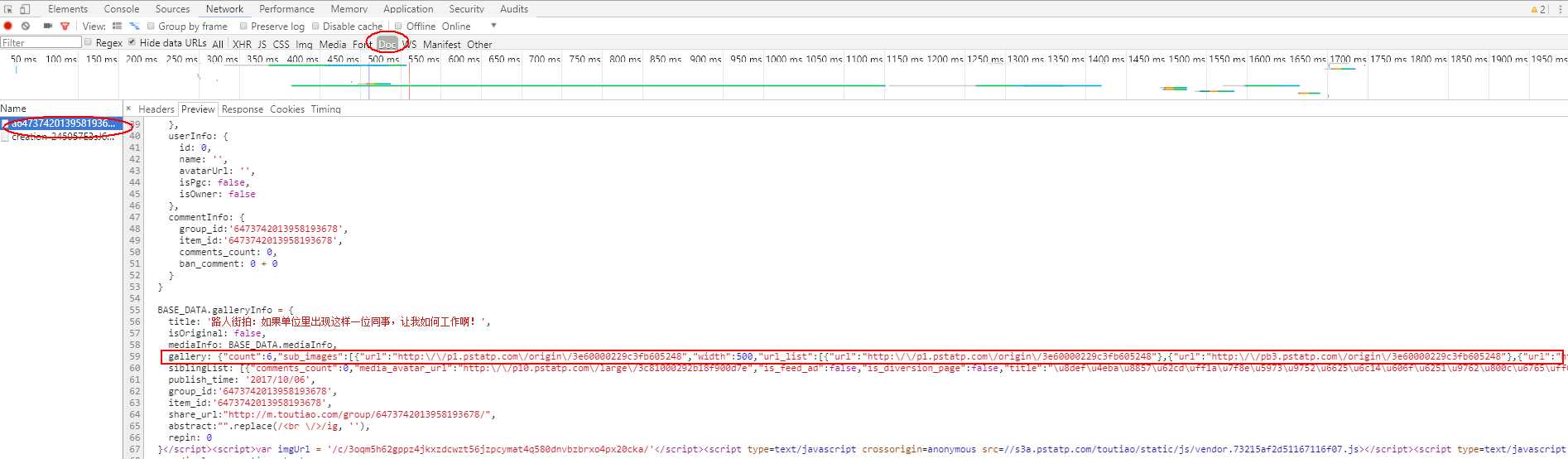Tick the Disable cache checkbox
The width and height of the screenshot is (1568, 459).
[x=315, y=26]
